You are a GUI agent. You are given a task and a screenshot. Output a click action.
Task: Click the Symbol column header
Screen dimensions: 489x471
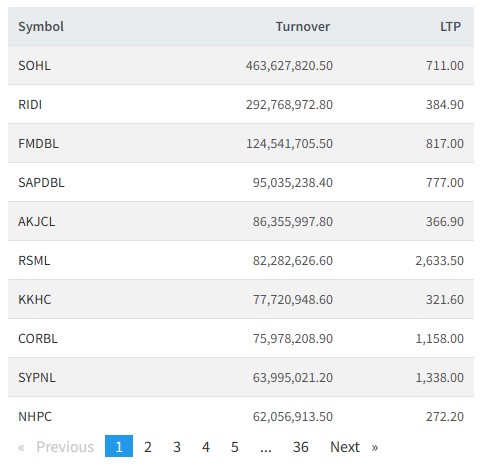pyautogui.click(x=41, y=27)
